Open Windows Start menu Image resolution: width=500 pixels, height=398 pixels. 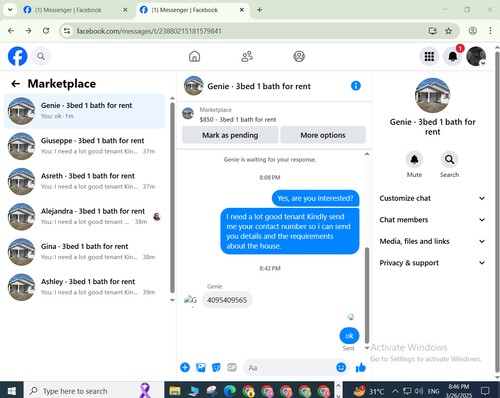point(12,390)
